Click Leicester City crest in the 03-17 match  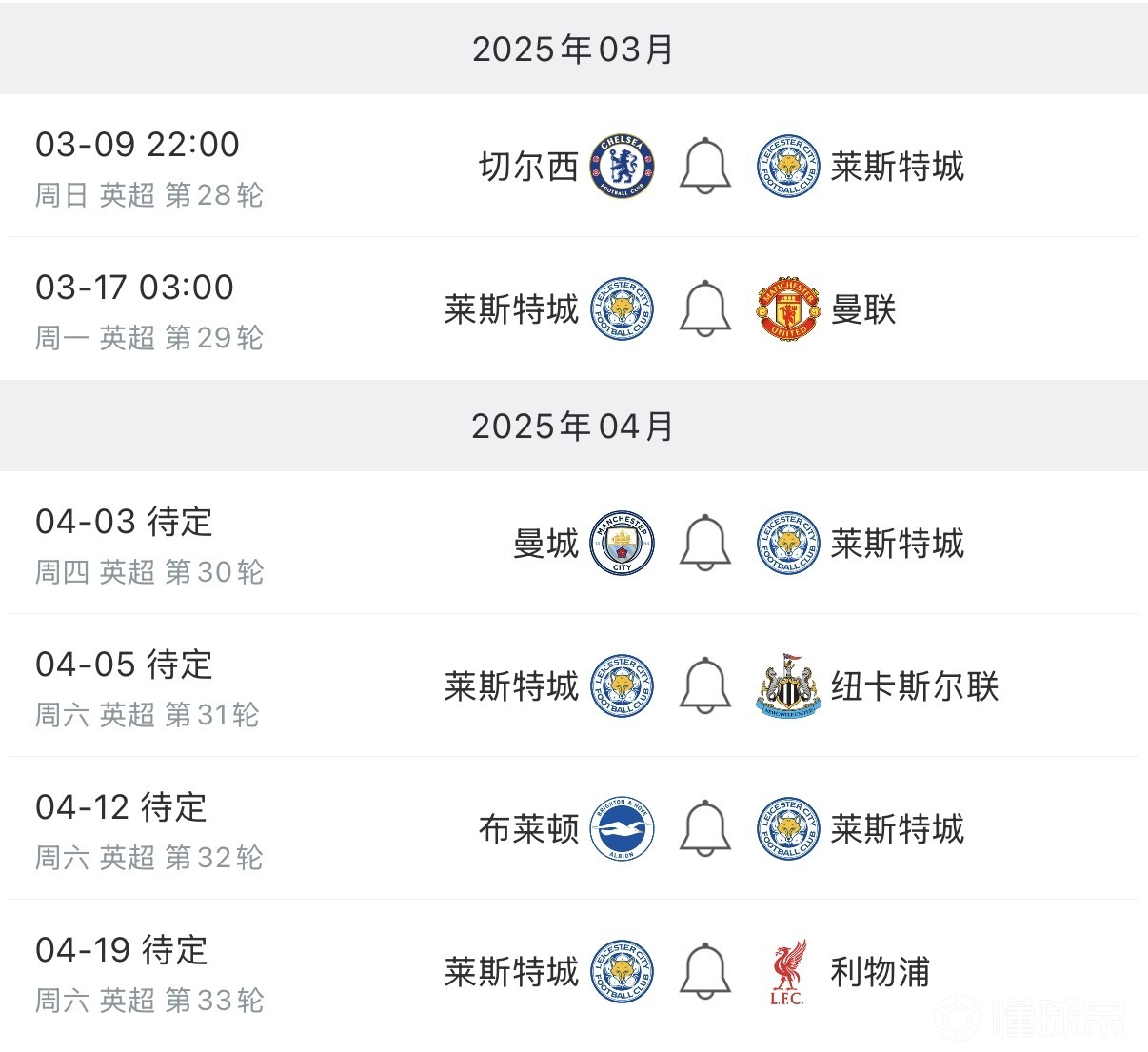[x=623, y=308]
